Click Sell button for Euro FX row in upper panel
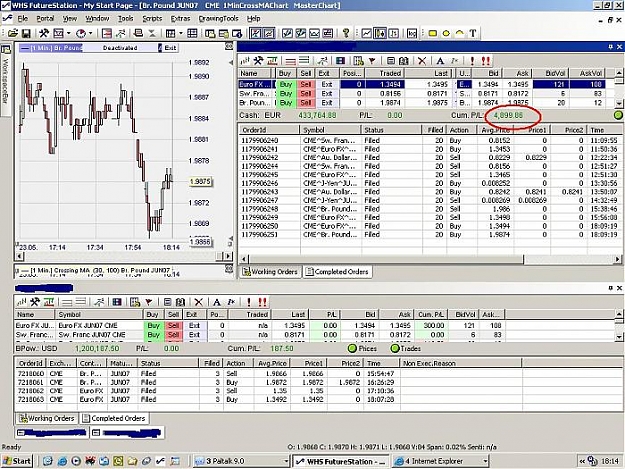 [305, 84]
